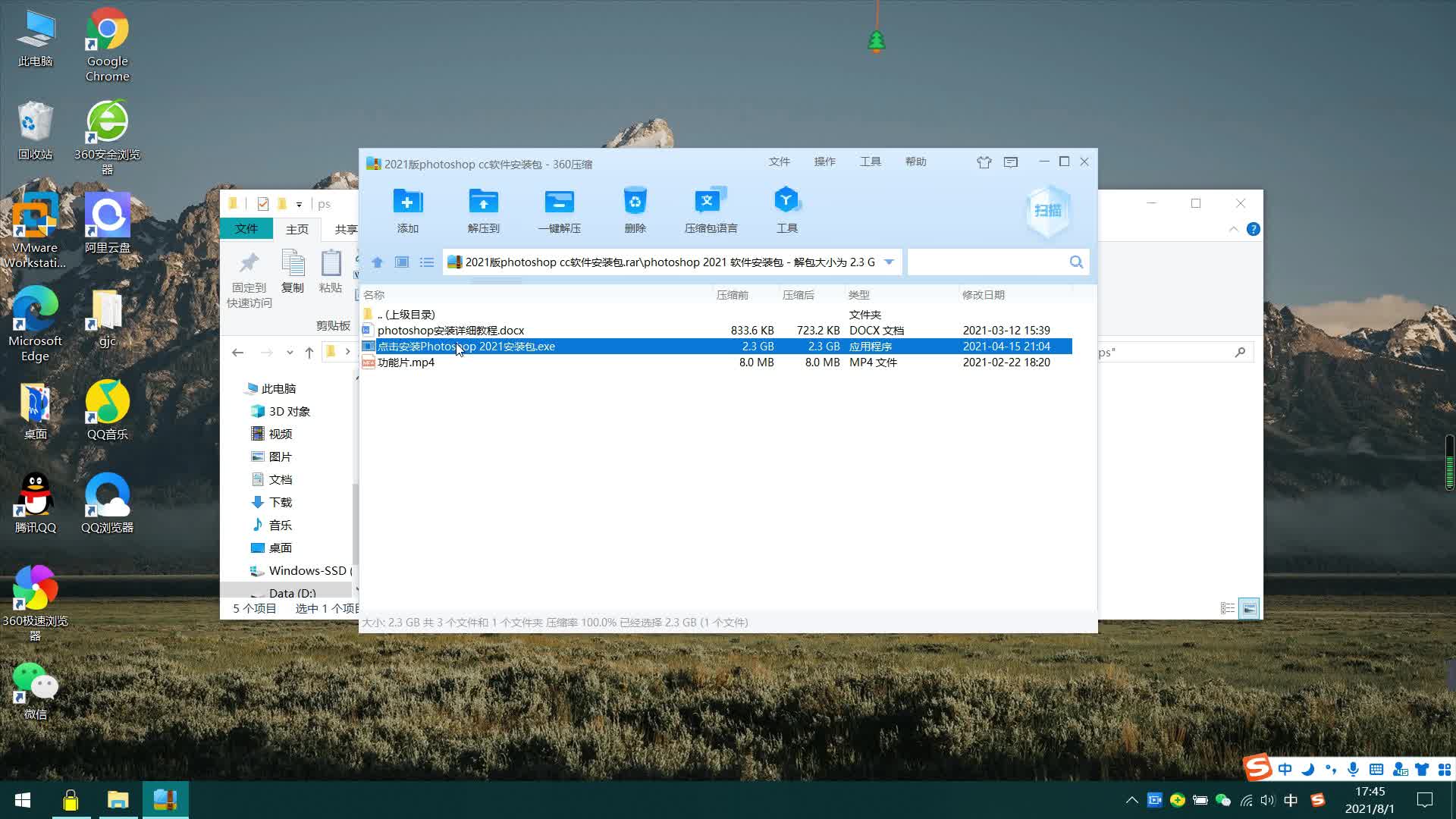Open the Windows Start button
1456x819 pixels.
(23, 800)
